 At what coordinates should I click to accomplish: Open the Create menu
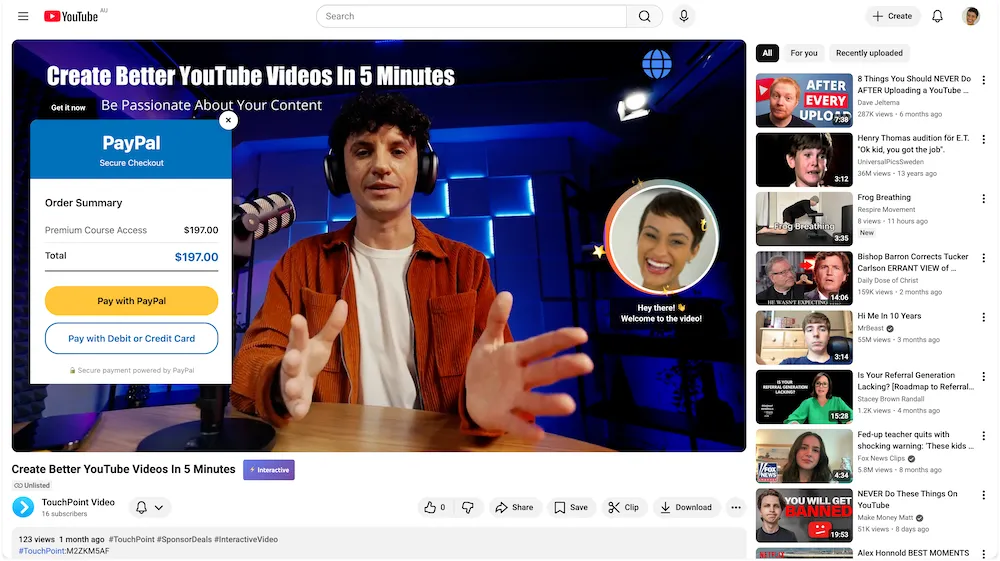[x=891, y=16]
